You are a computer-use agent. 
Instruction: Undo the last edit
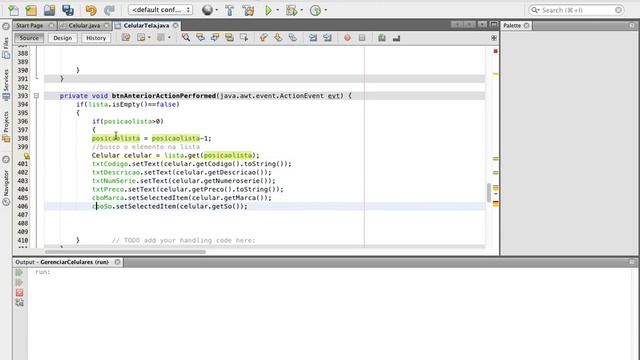point(91,10)
